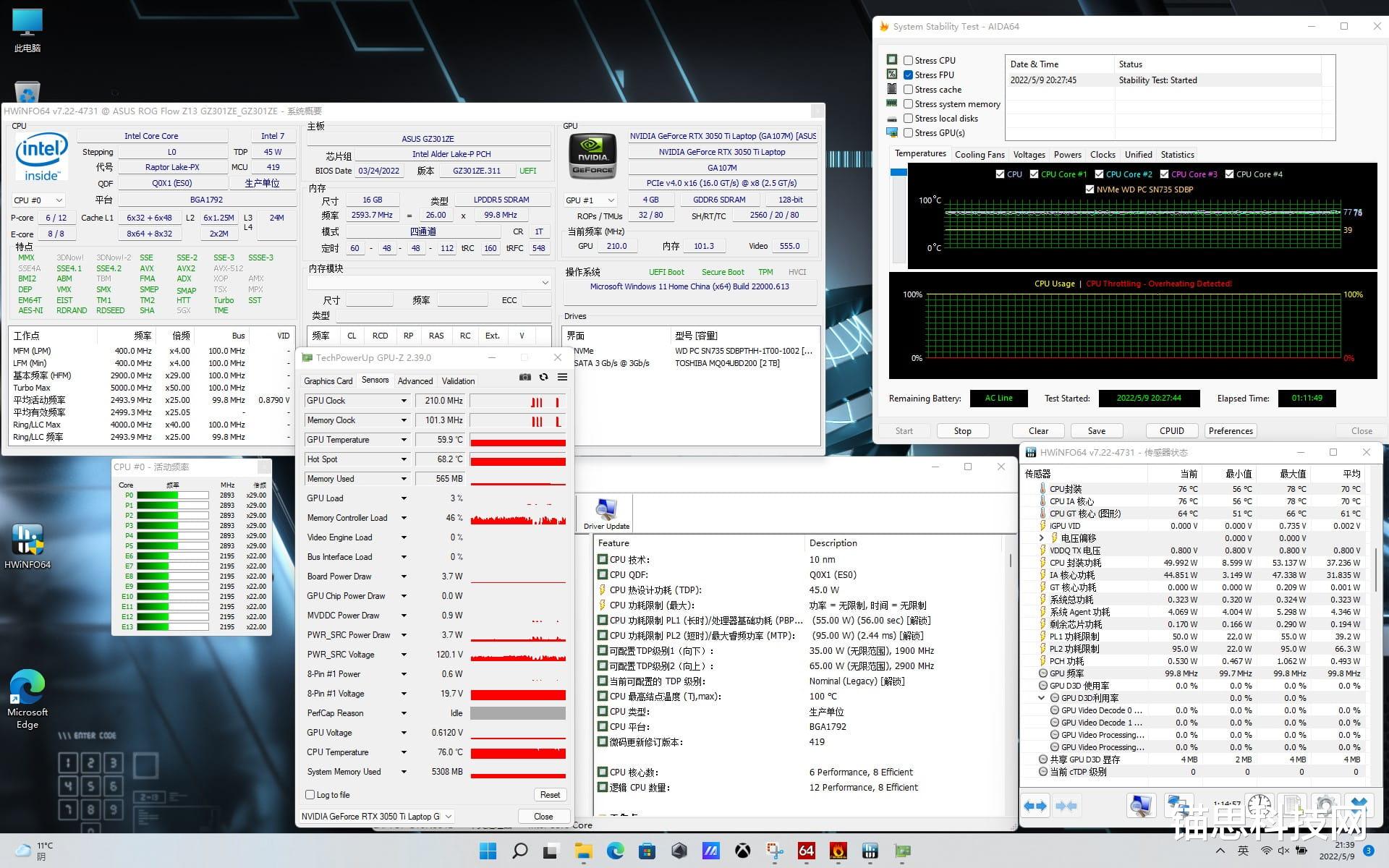The height and width of the screenshot is (868, 1389).
Task: Enable the Stress CPU checkbox in AIDA64
Action: click(909, 60)
